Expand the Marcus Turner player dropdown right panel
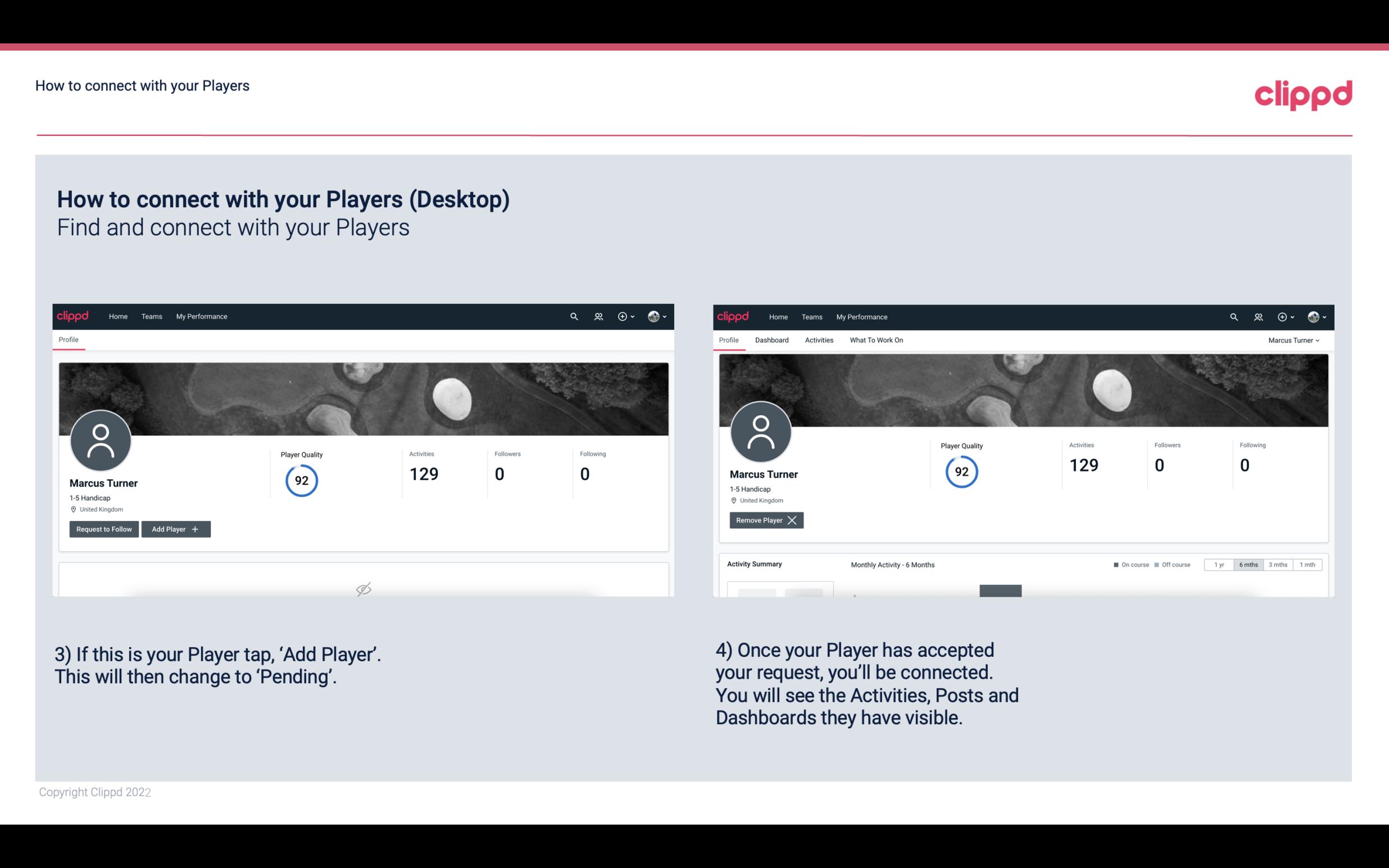1389x868 pixels. pyautogui.click(x=1294, y=340)
